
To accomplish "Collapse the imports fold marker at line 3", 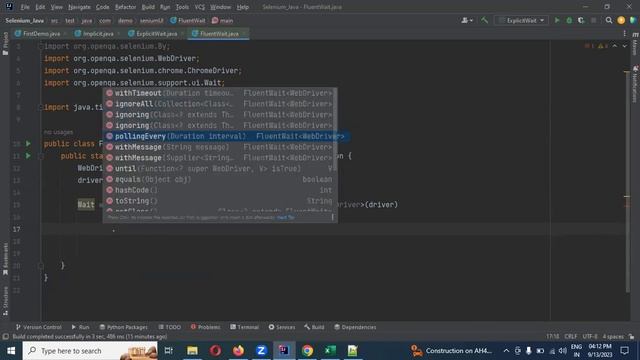I will [40, 46].
